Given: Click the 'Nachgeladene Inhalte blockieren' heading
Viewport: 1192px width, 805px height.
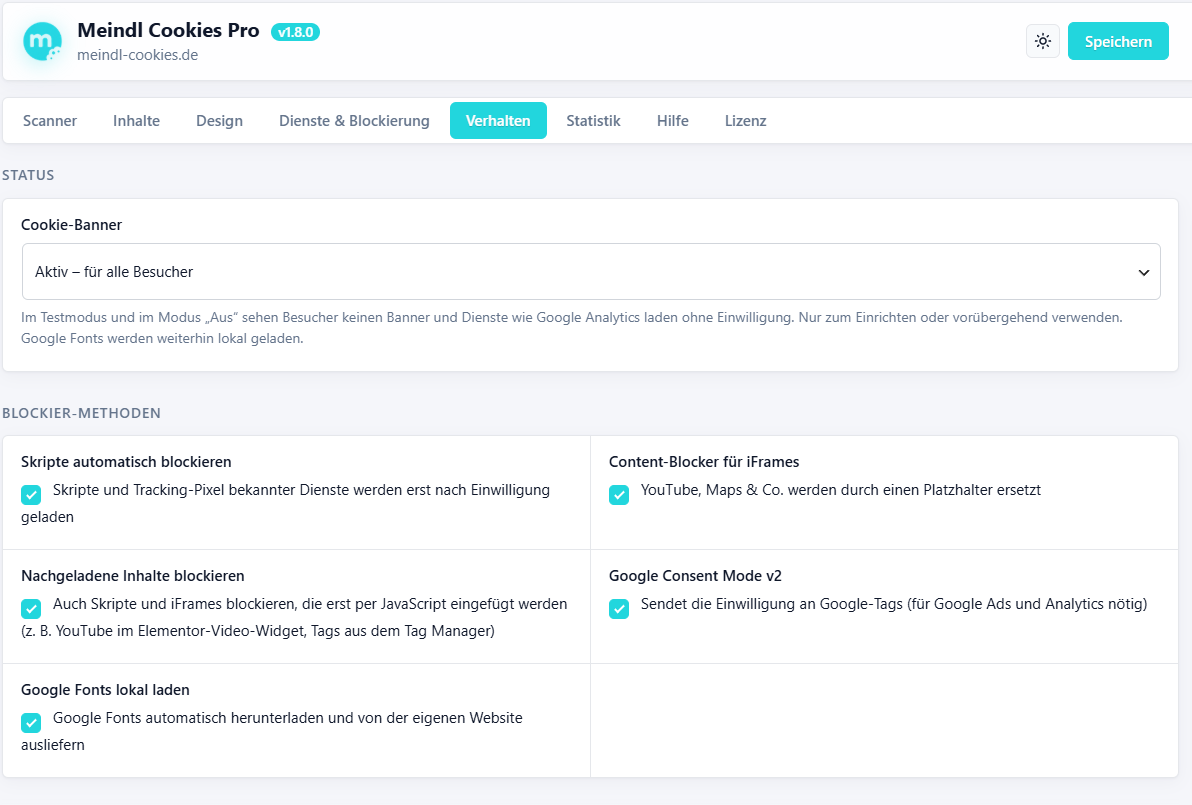Looking at the screenshot, I should click(133, 576).
